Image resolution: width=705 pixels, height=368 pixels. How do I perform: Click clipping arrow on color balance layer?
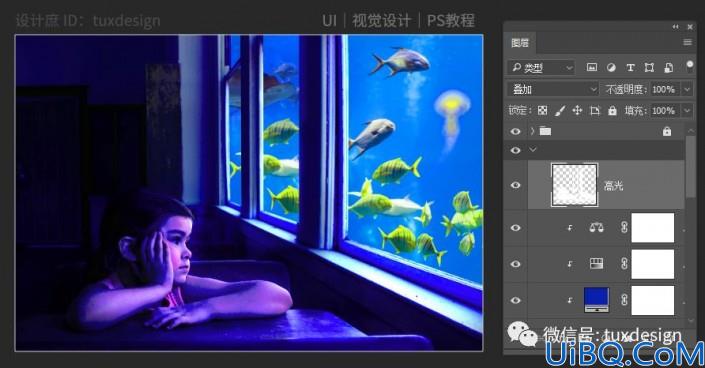570,228
